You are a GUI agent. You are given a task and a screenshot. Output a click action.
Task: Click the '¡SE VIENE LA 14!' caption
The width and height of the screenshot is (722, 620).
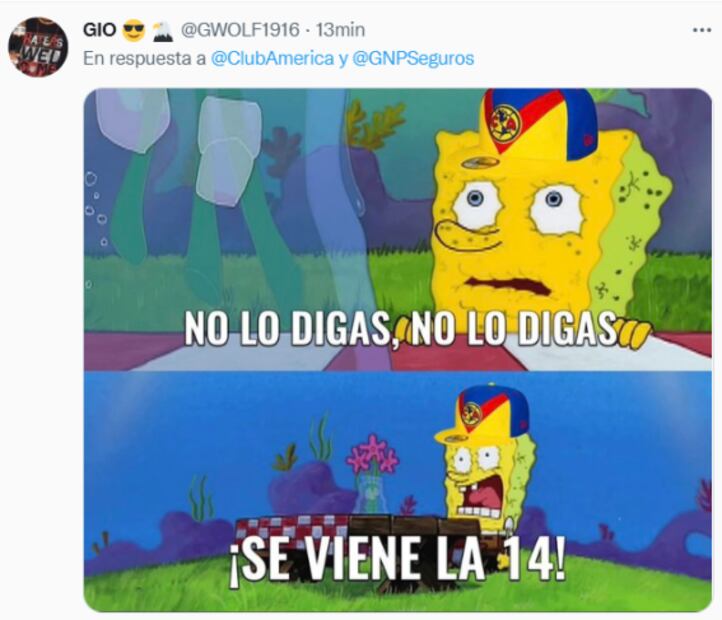click(397, 558)
